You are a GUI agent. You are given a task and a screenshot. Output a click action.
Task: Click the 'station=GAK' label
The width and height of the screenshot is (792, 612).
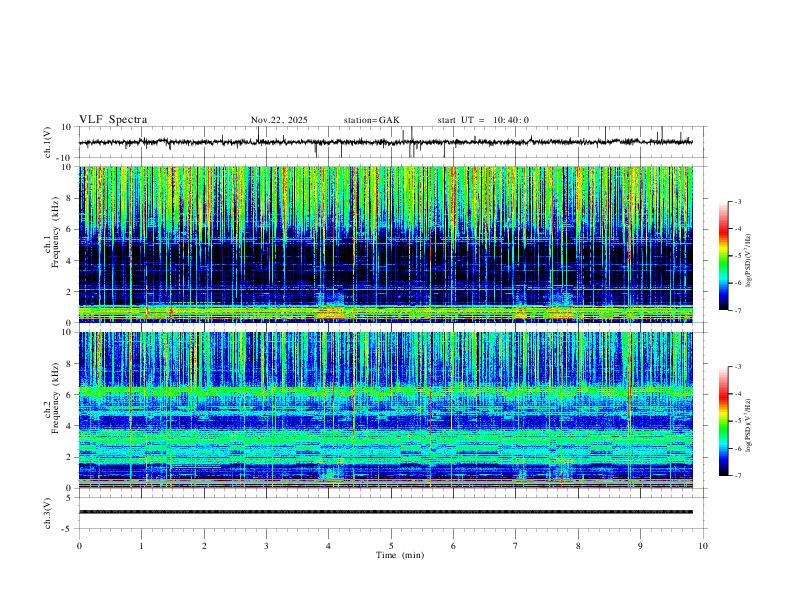[371, 120]
